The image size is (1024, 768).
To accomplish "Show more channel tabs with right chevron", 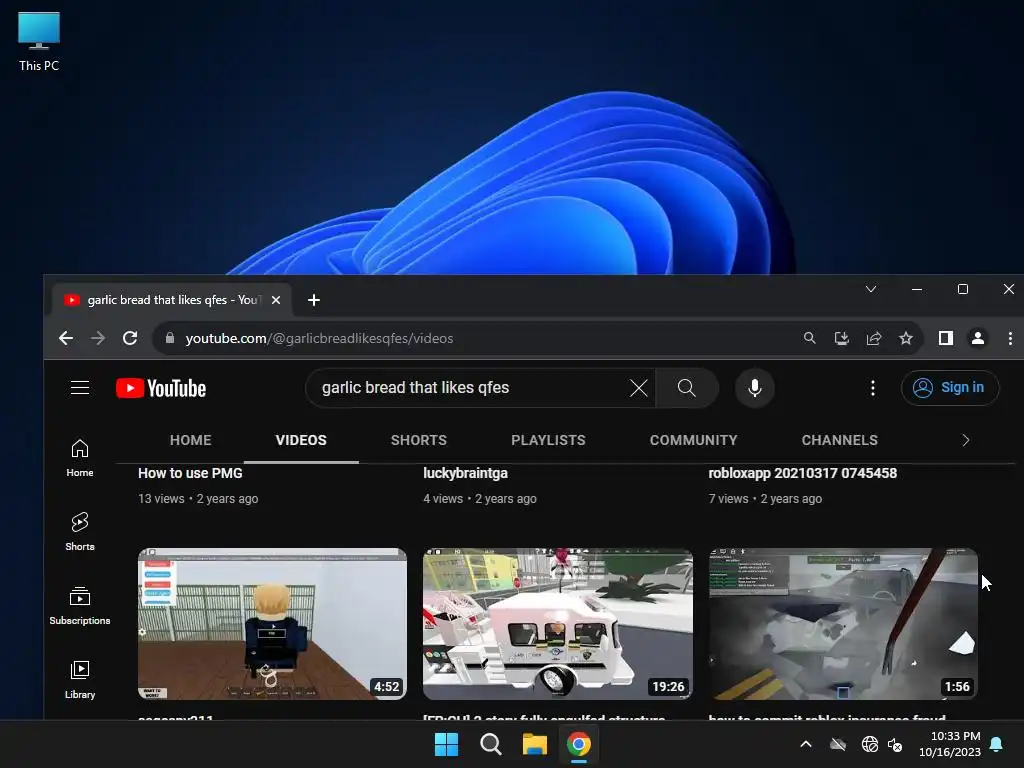I will point(965,440).
